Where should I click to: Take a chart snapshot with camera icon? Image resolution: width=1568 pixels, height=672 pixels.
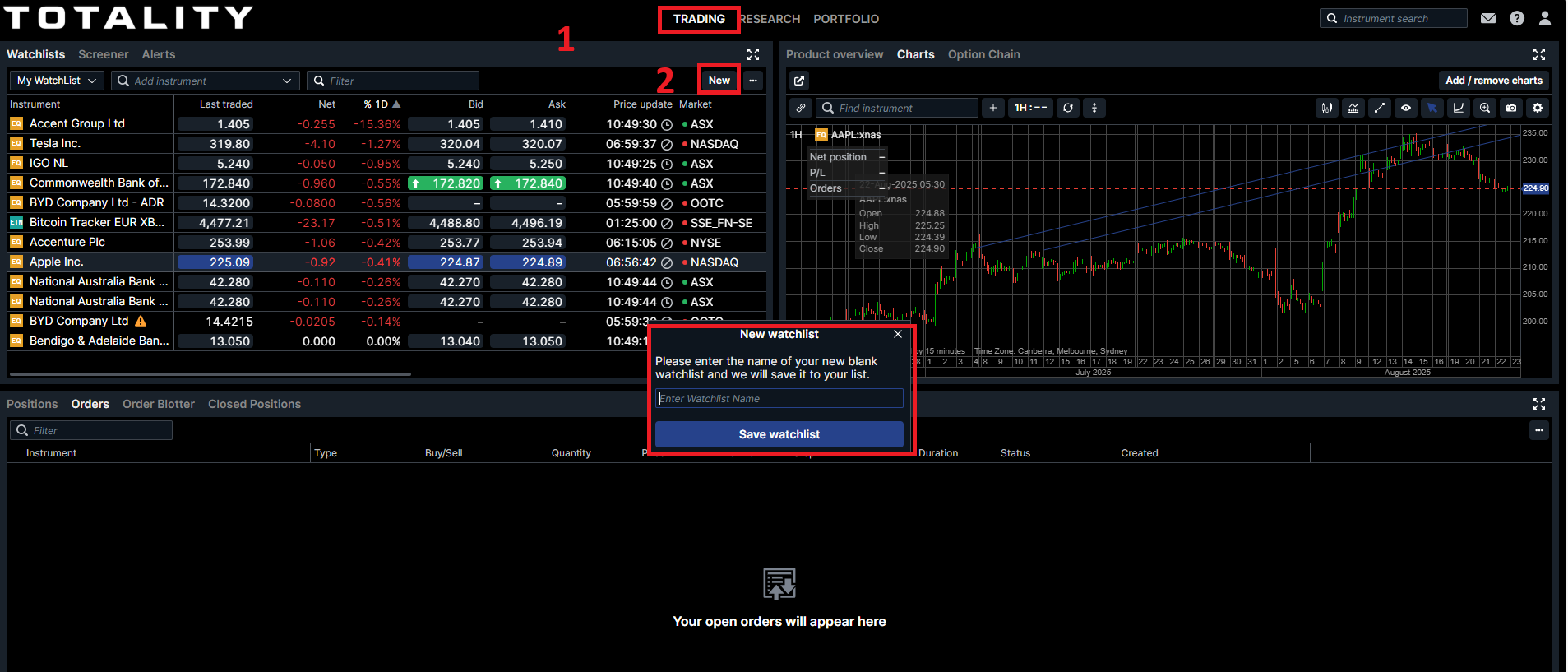click(1511, 108)
